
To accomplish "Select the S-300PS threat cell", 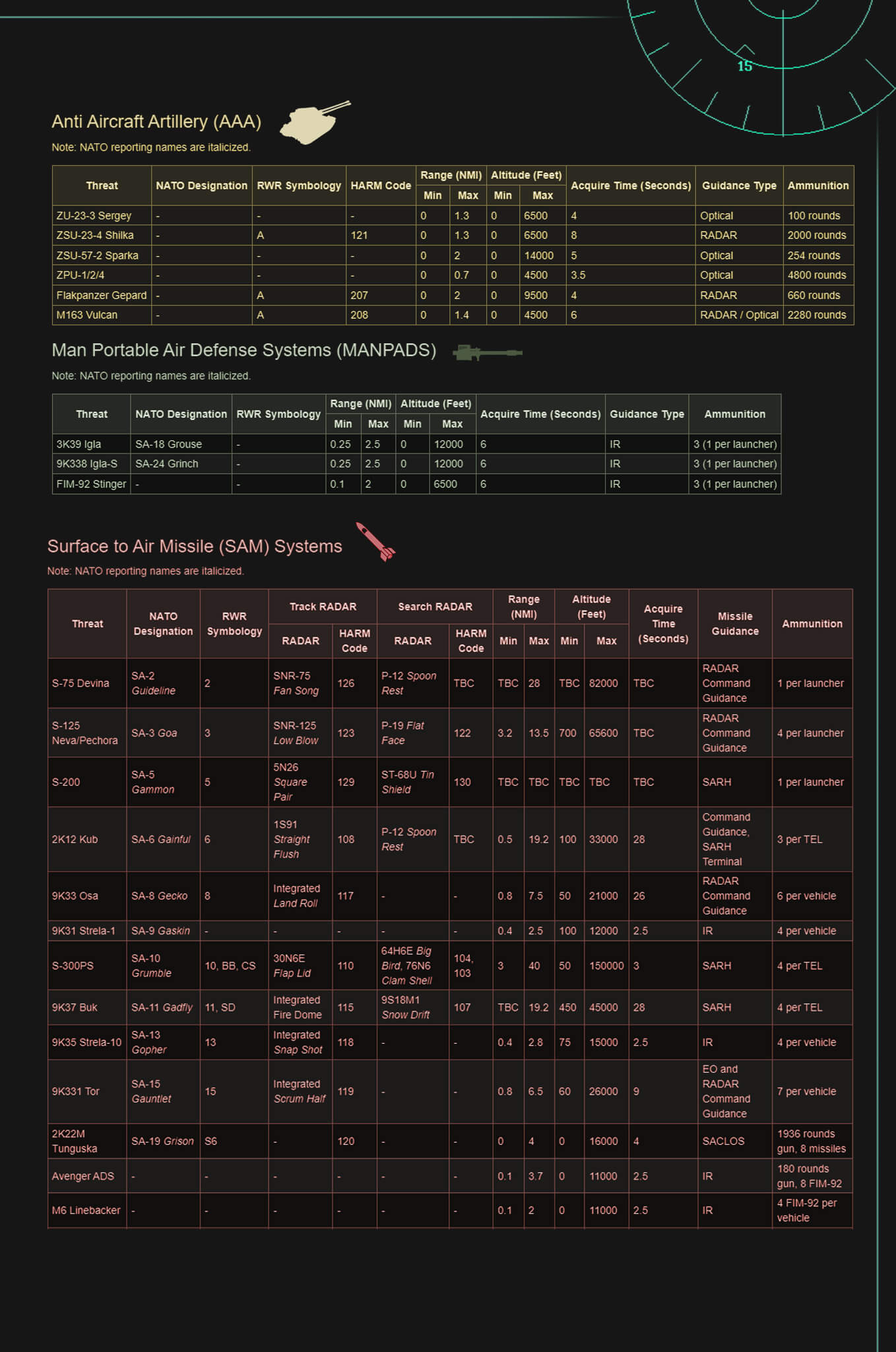I will [x=73, y=966].
